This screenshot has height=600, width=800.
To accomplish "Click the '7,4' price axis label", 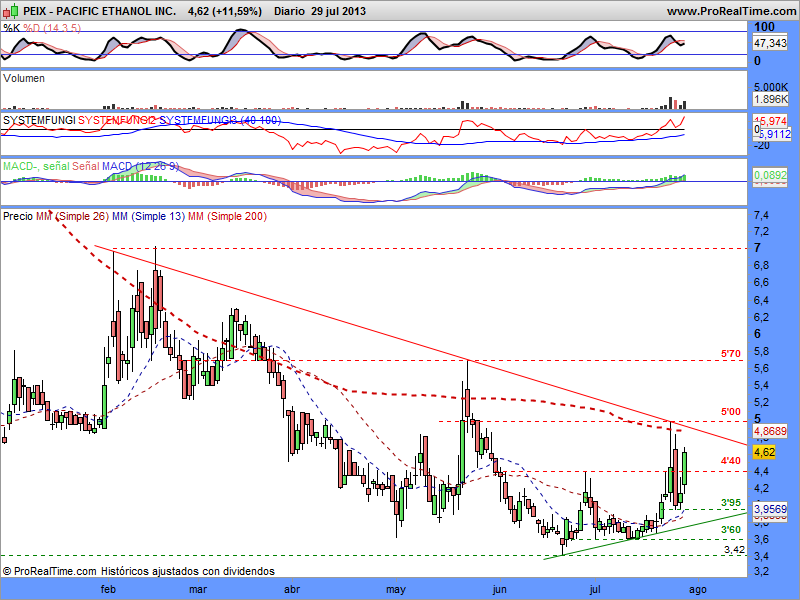I will point(761,215).
